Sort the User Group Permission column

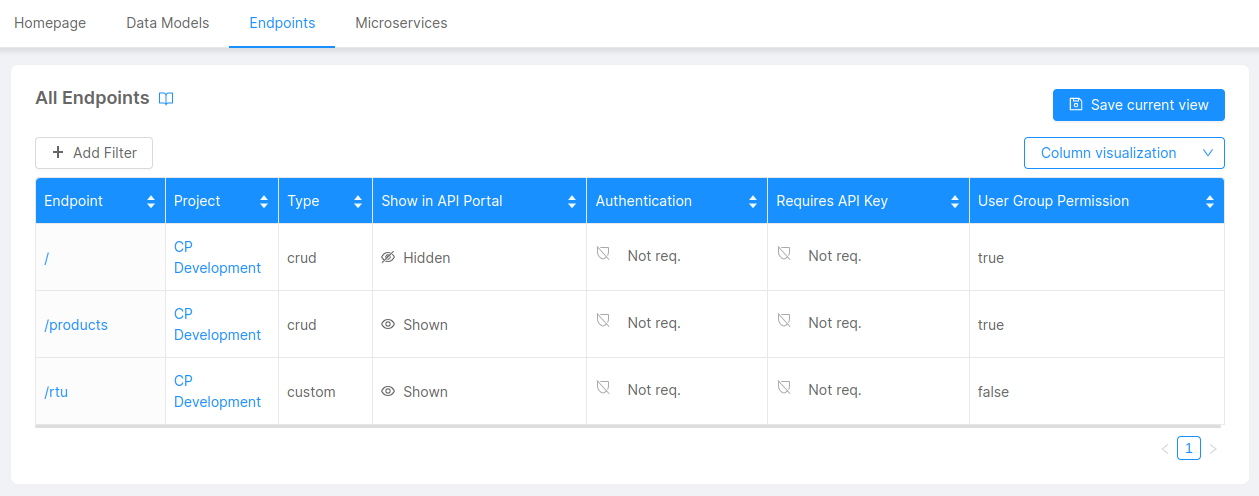click(1210, 201)
